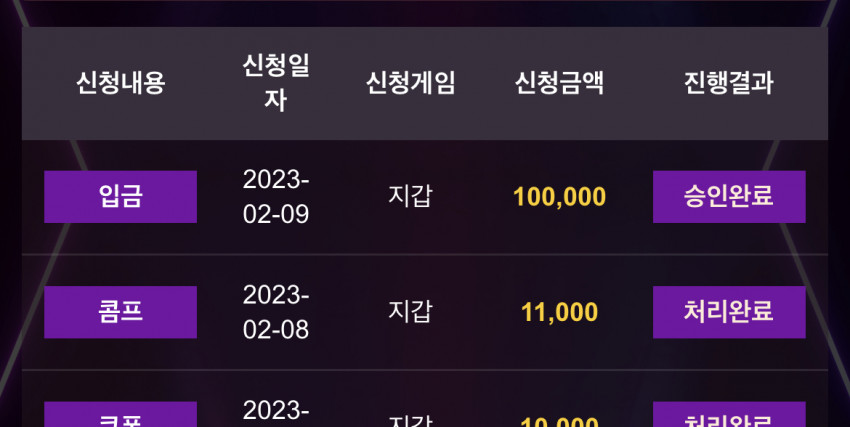Click the 2023-02-09 date cell
The image size is (850, 427).
pyautogui.click(x=275, y=197)
